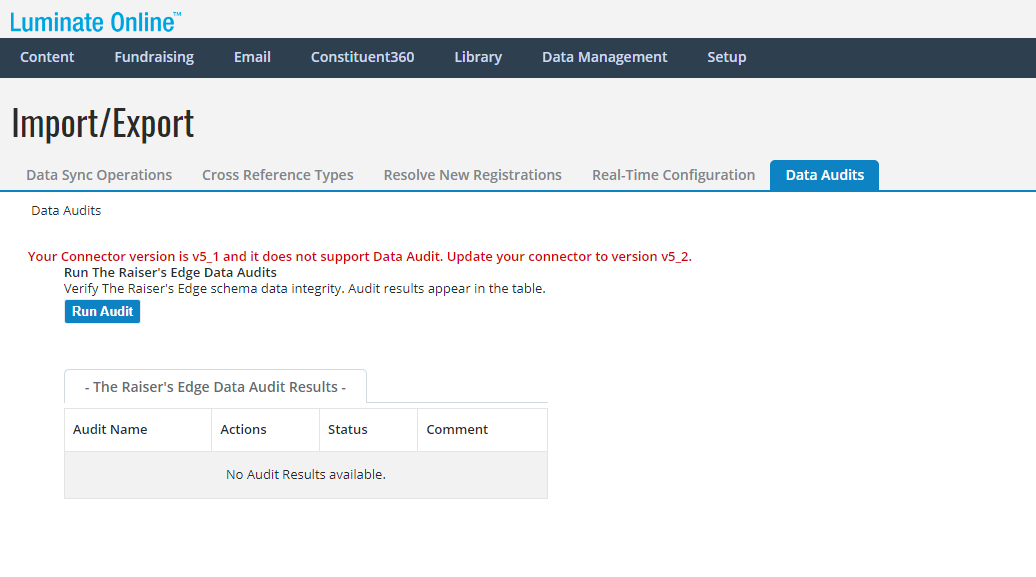
Task: Click 'Run The Raiser's Edge Data Audits' heading
Action: pos(170,272)
